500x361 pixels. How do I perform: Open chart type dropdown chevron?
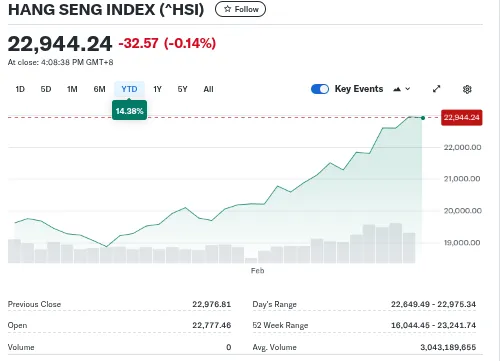click(407, 89)
